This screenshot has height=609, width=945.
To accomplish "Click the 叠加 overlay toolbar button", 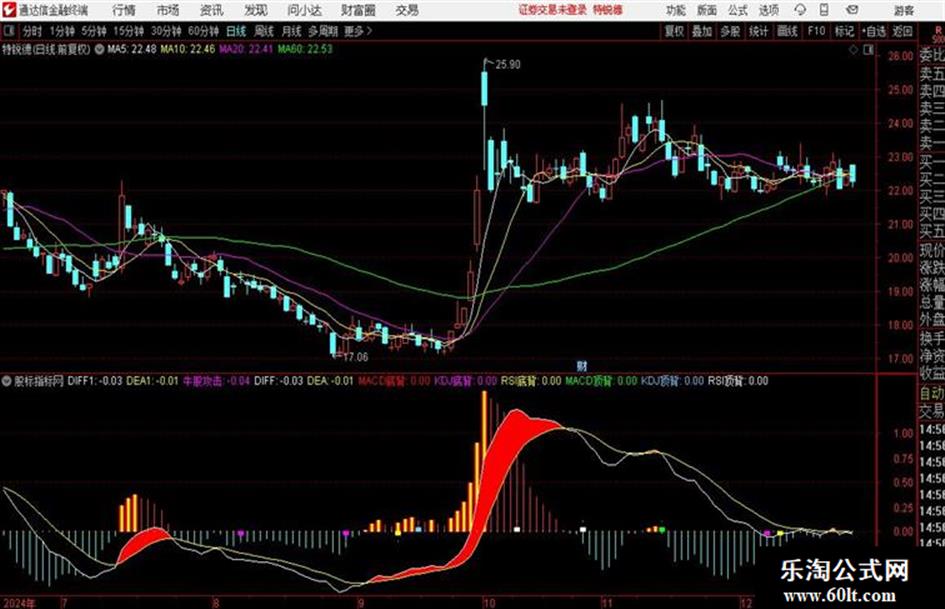I will click(702, 31).
